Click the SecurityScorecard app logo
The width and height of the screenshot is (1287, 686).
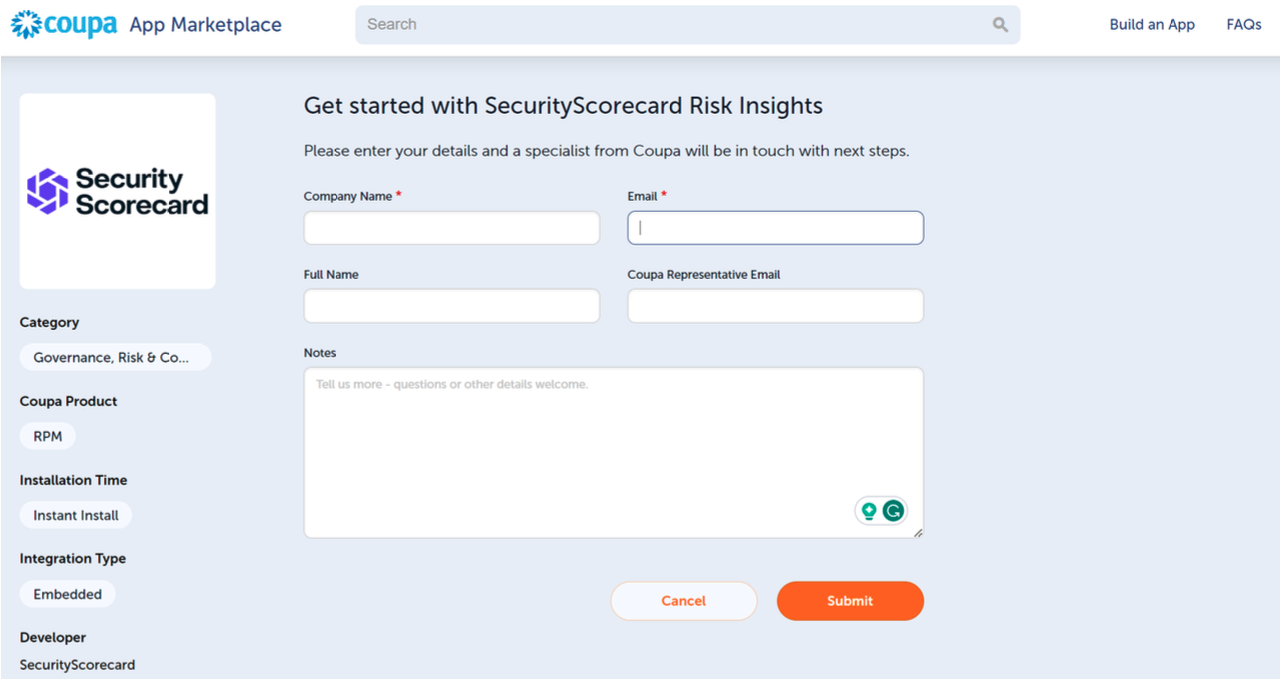coord(117,190)
